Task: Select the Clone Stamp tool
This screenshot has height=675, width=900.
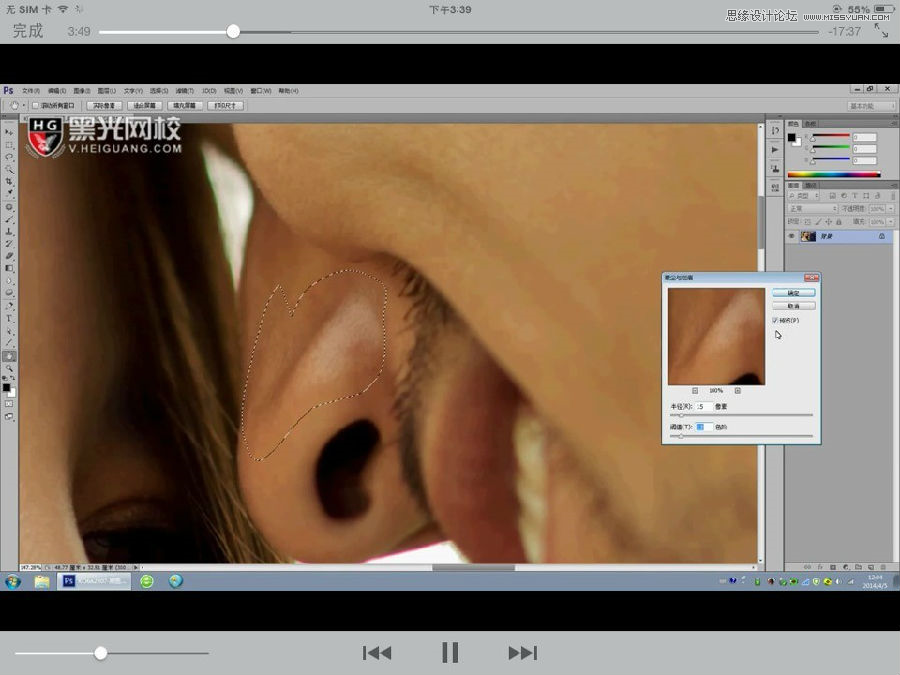Action: [9, 232]
